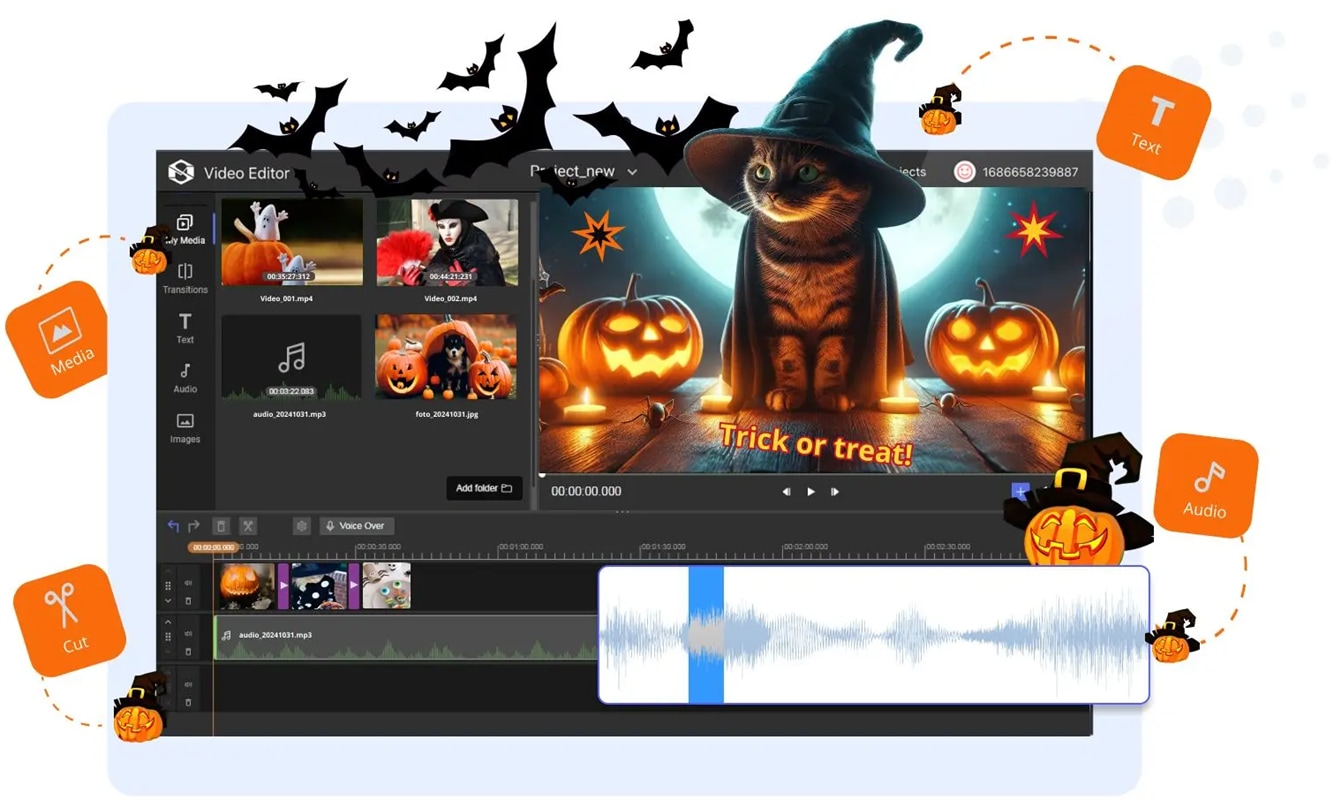This screenshot has height=800, width=1334.
Task: Select the foto_20241031.jpg pumpkin dog thumbnail
Action: pos(446,357)
